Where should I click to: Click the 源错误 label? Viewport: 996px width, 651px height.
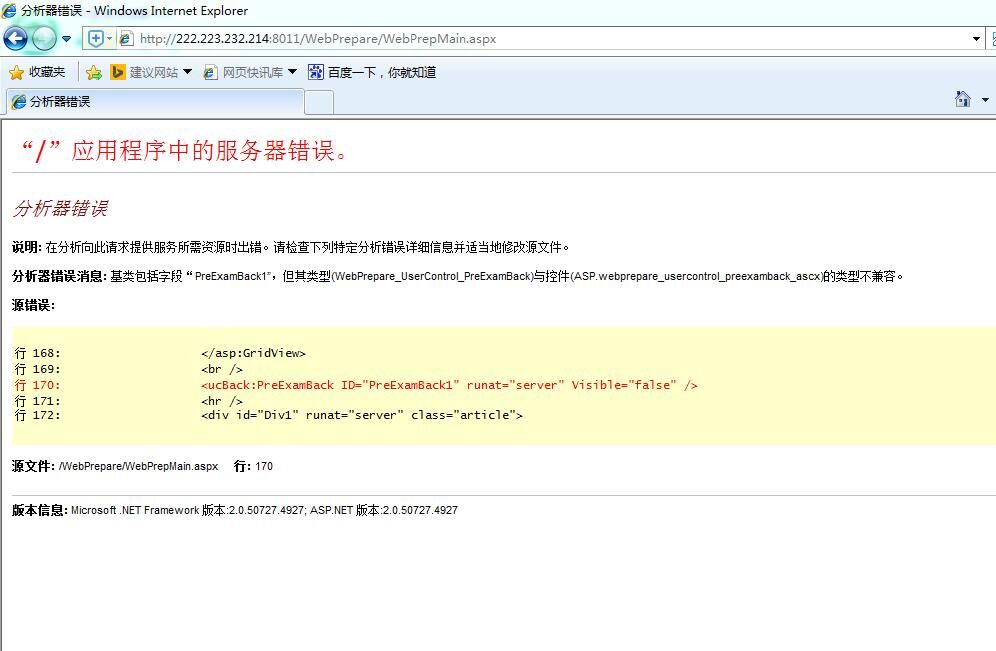tap(33, 305)
